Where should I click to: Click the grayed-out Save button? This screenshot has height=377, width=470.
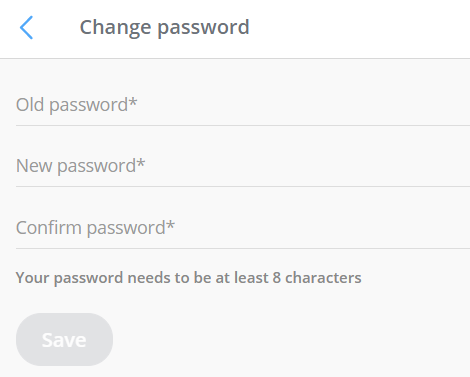64,339
